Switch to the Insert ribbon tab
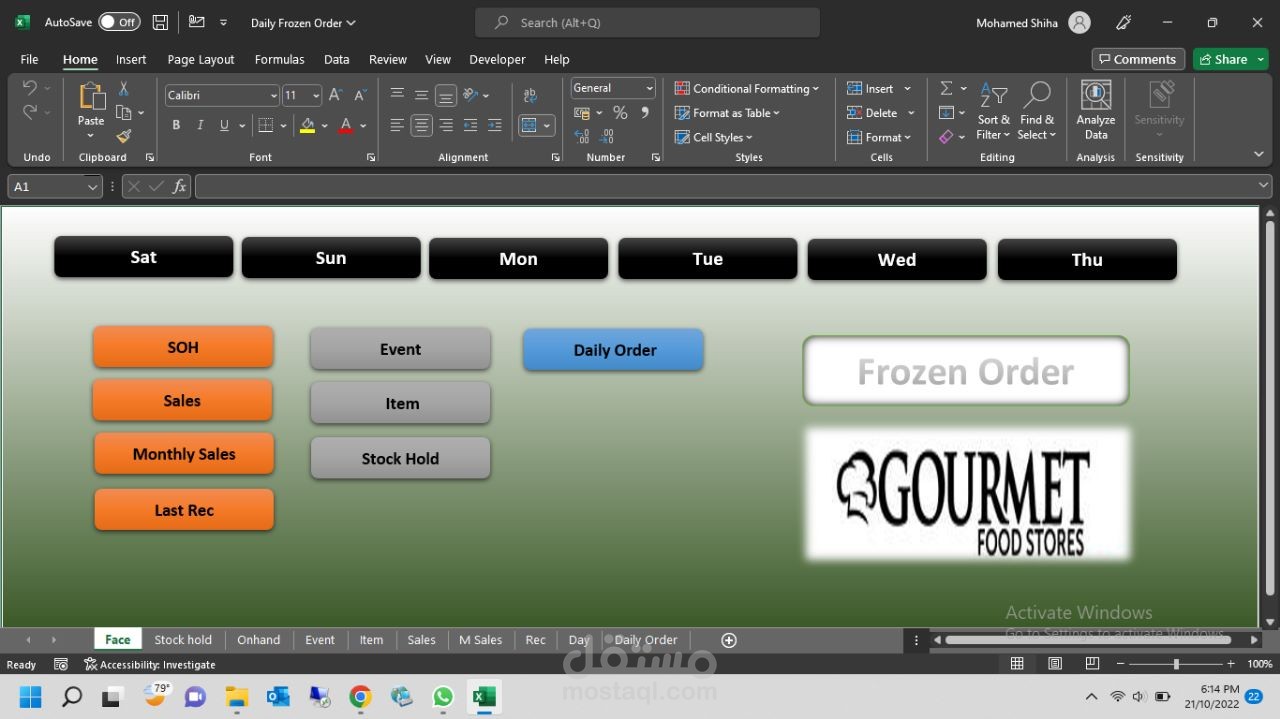This screenshot has height=719, width=1280. point(131,59)
